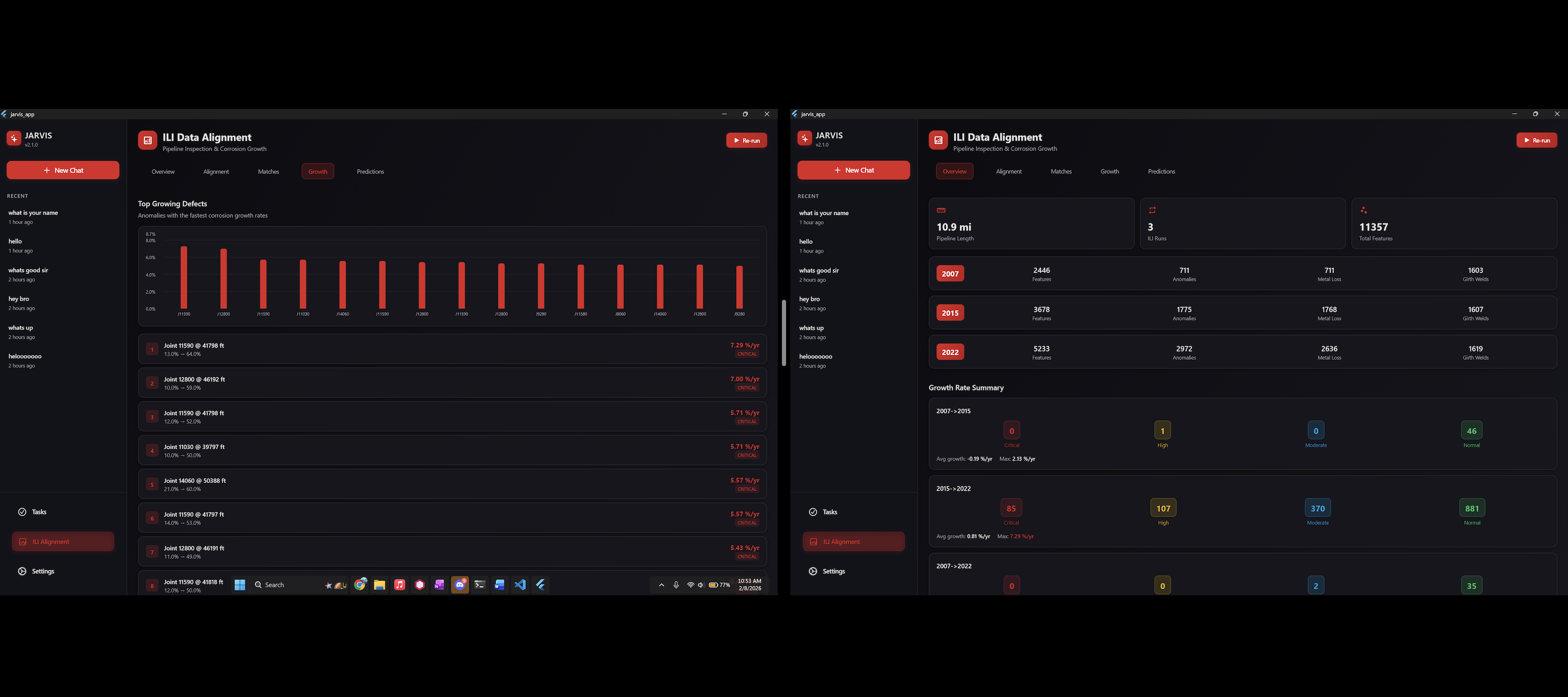This screenshot has height=697, width=1568.
Task: Click the Flutter icon in the taskbar
Action: click(x=540, y=585)
